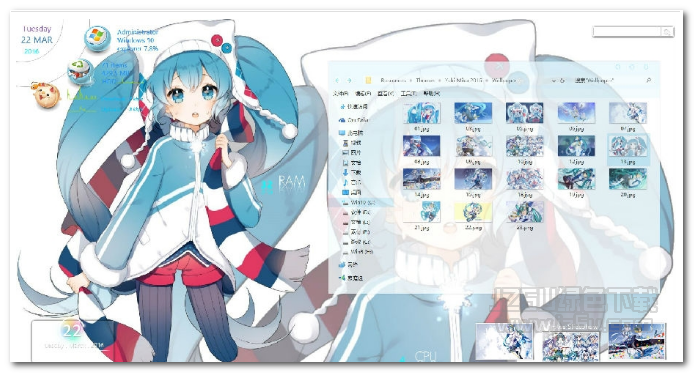The height and width of the screenshot is (373, 694).
Task: Click the desktop search input box
Action: click(628, 31)
